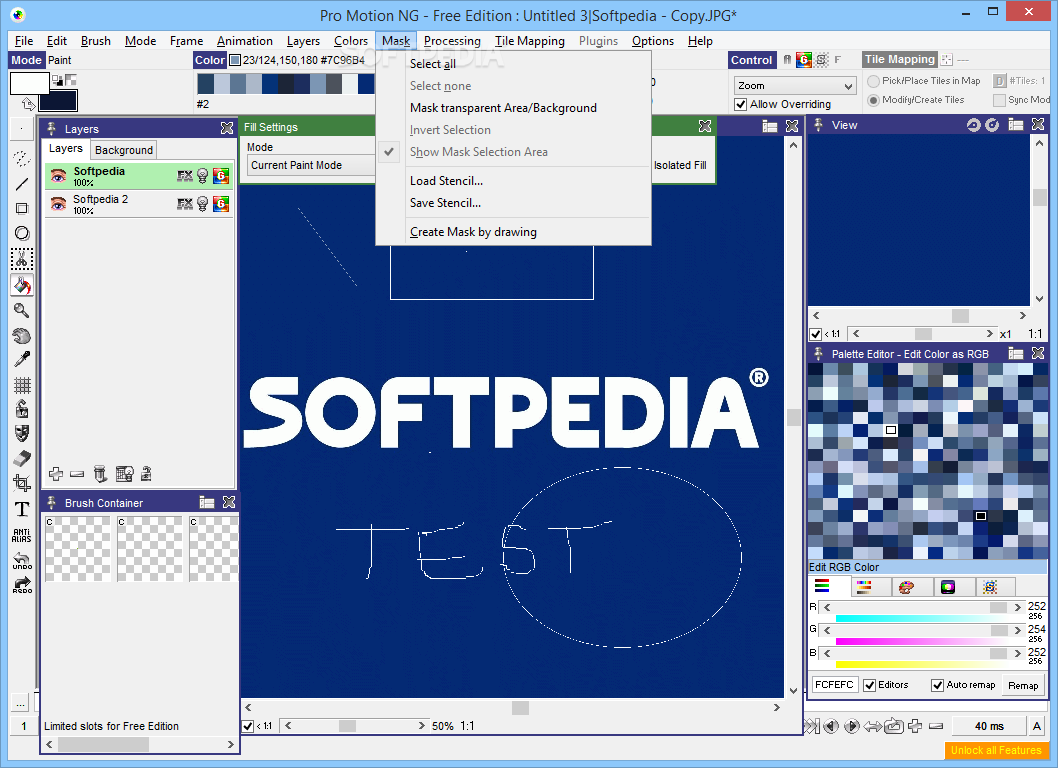Viewport: 1058px width, 768px height.
Task: Choose Create Mask by drawing
Action: click(x=473, y=232)
